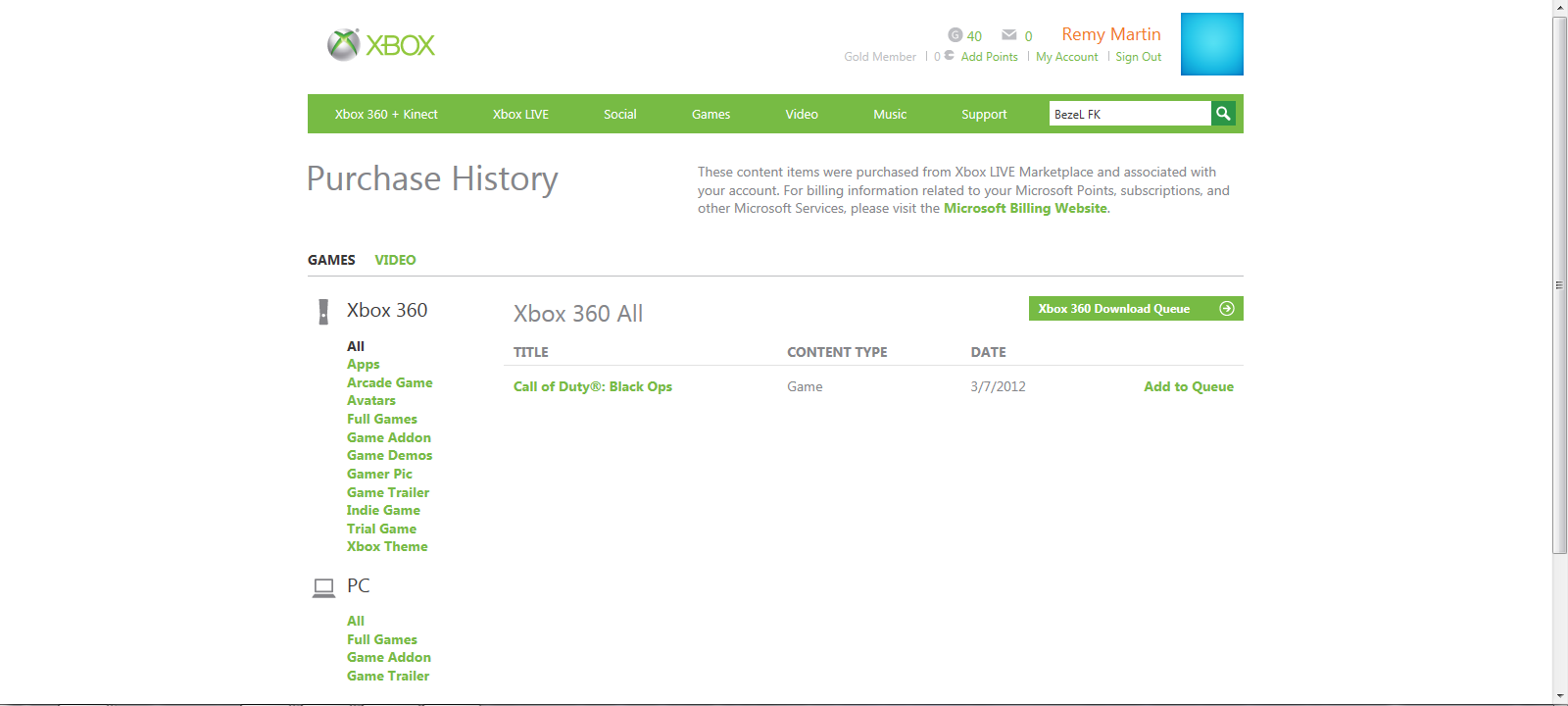The image size is (1568, 706).
Task: Click Add to Queue for Black Ops
Action: click(x=1189, y=386)
